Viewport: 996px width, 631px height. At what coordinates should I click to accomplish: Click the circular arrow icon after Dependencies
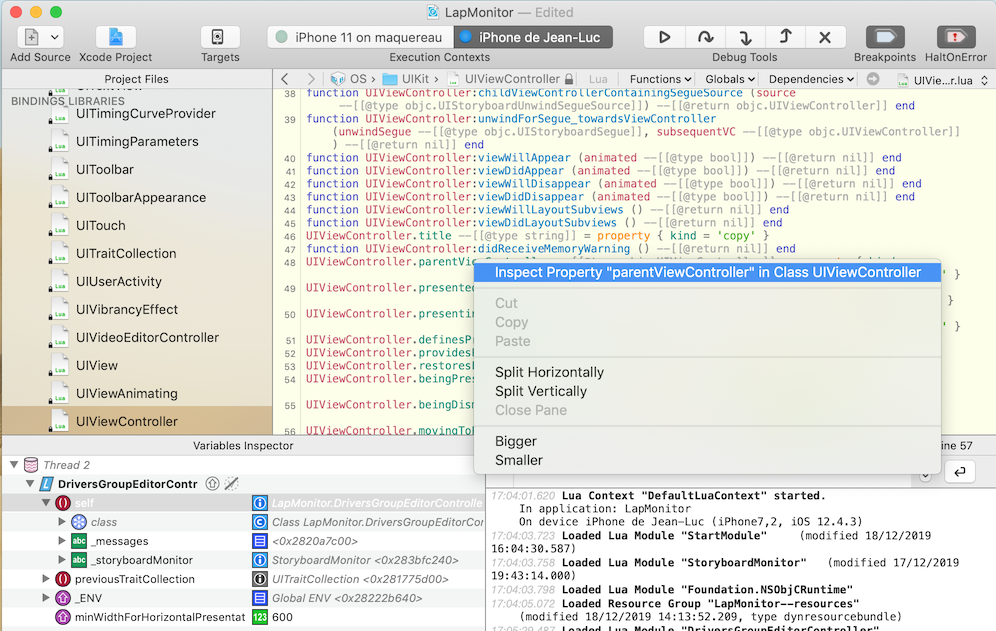873,79
